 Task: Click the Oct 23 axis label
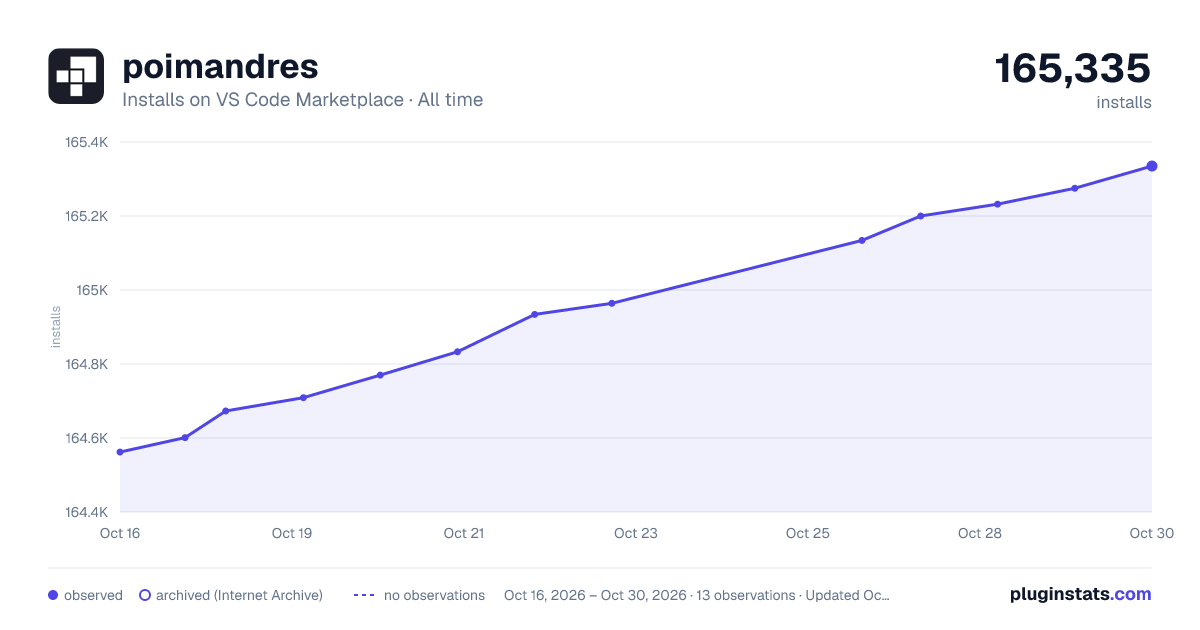point(636,533)
